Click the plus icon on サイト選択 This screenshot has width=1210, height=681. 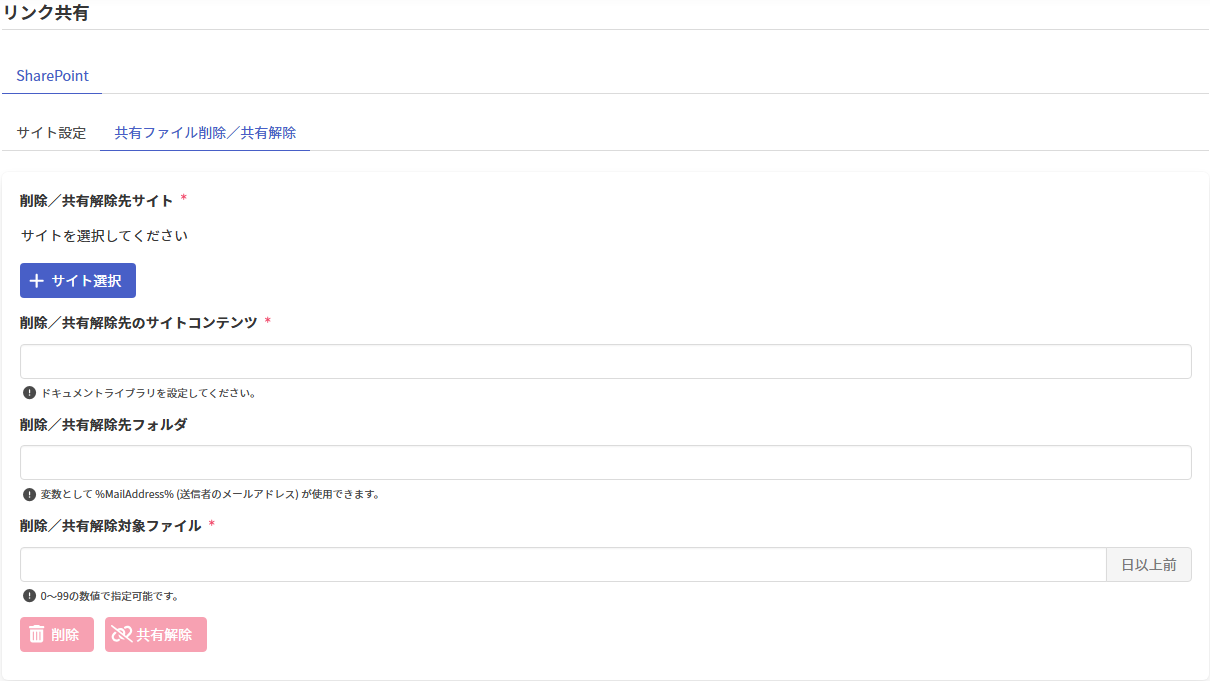(37, 281)
